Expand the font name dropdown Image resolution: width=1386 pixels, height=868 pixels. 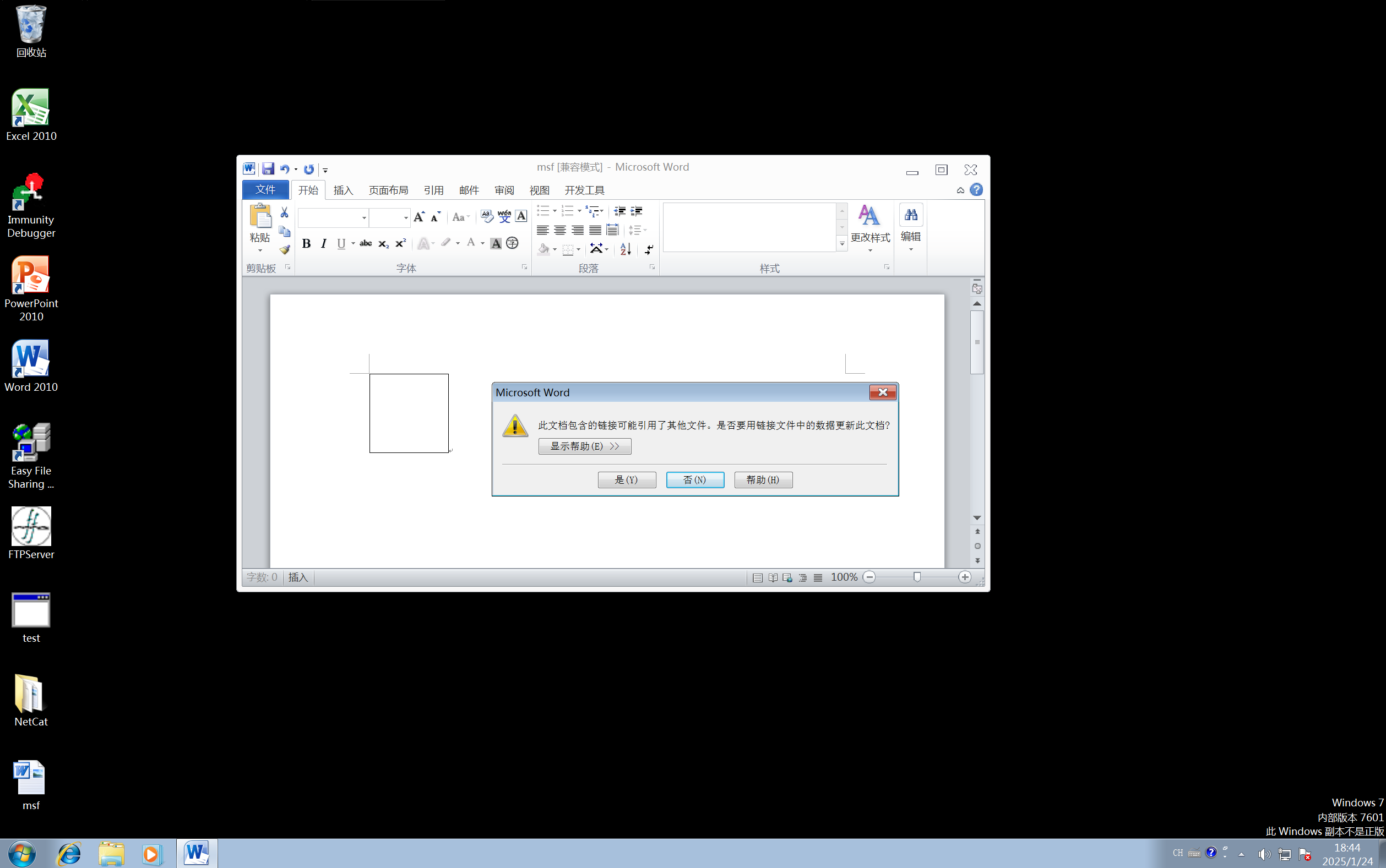[x=364, y=217]
